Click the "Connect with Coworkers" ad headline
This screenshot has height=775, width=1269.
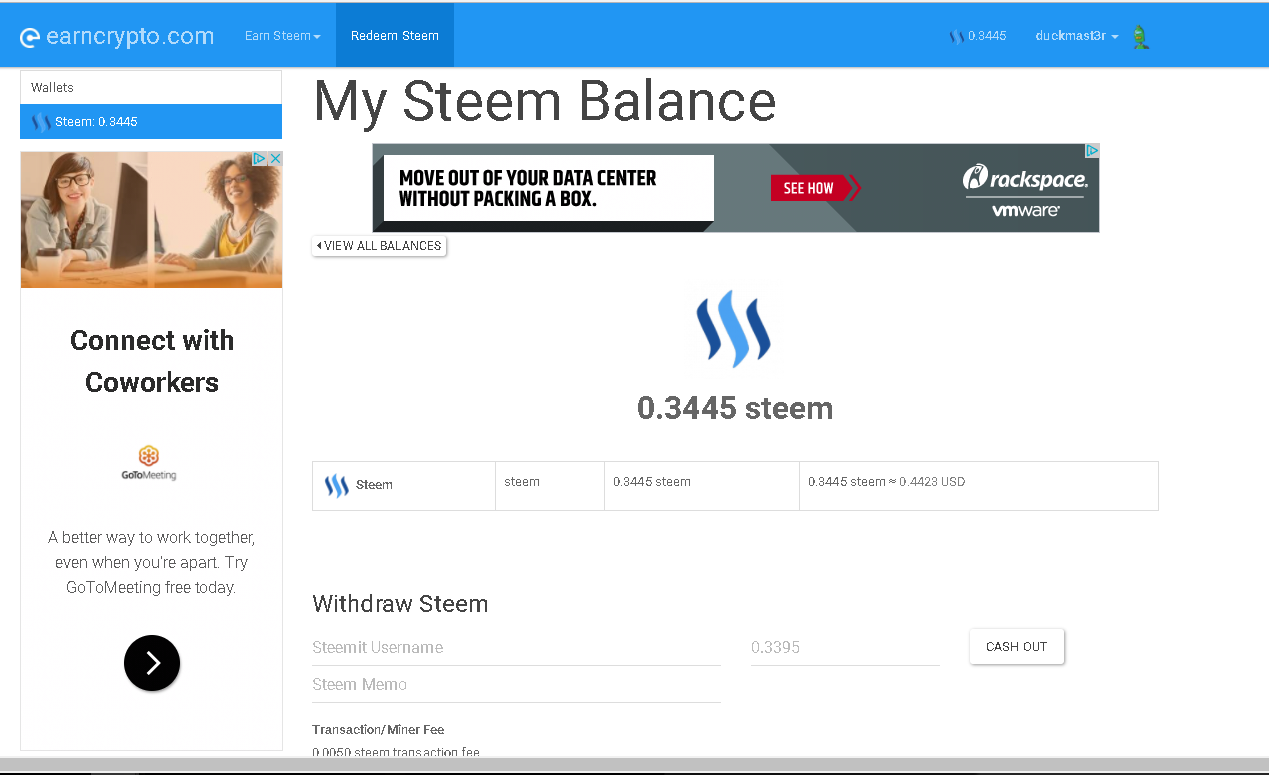click(152, 361)
